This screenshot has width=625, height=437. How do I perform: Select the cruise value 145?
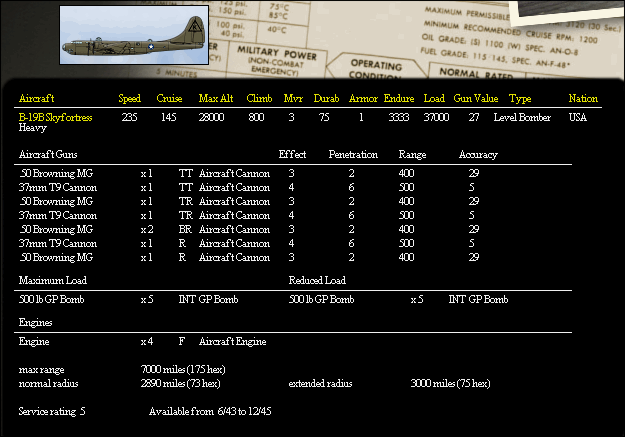(x=169, y=117)
